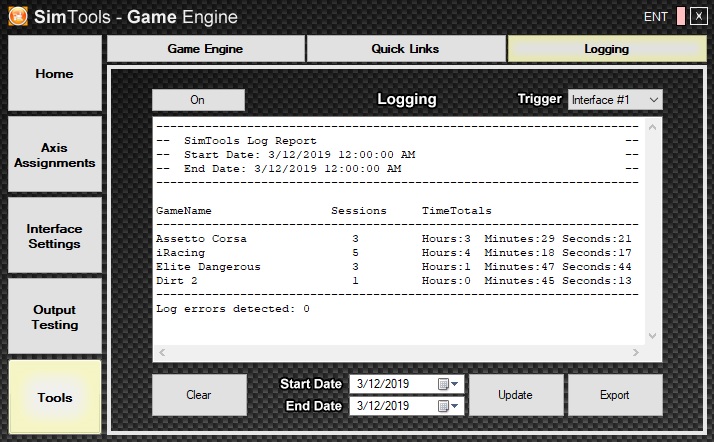This screenshot has height=442, width=714.
Task: Click the Sessions column header
Action: point(359,211)
